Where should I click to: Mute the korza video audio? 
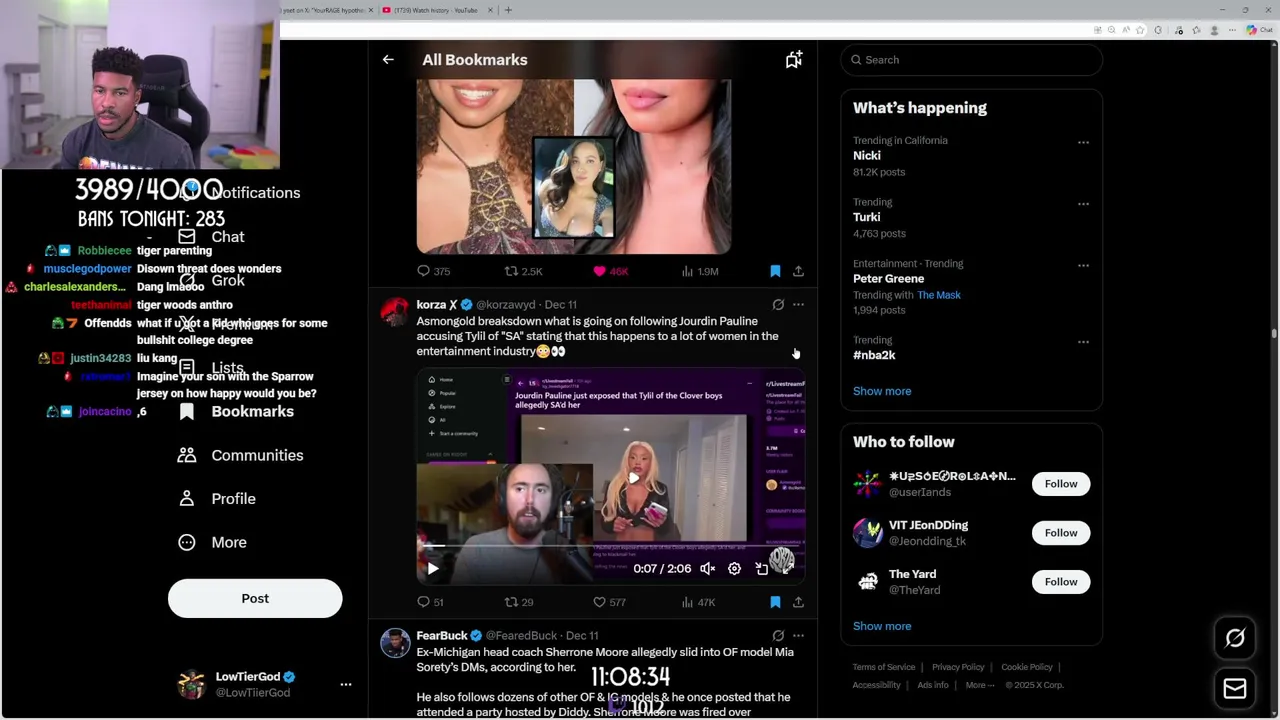(708, 568)
